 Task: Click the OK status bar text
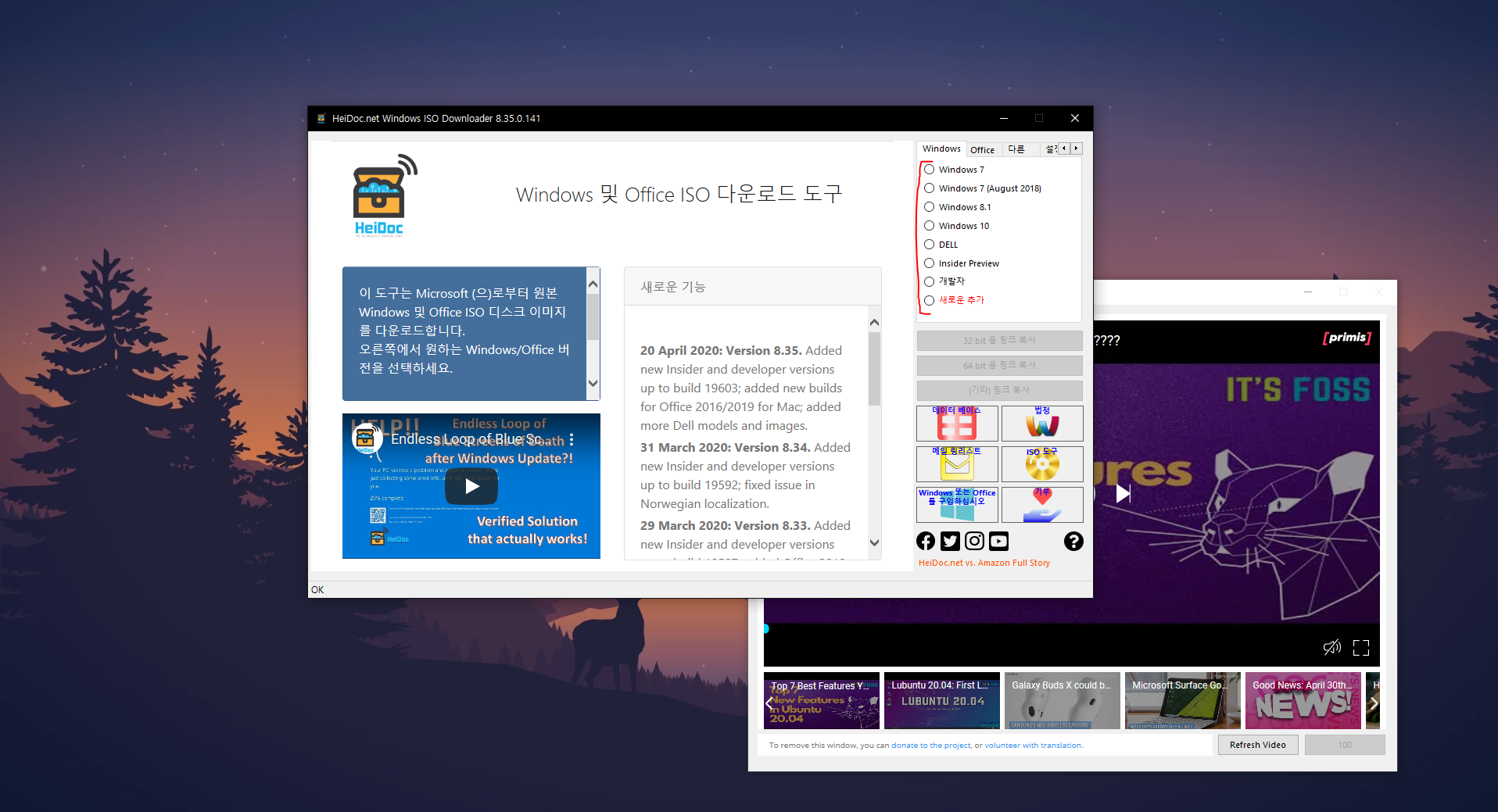point(317,590)
